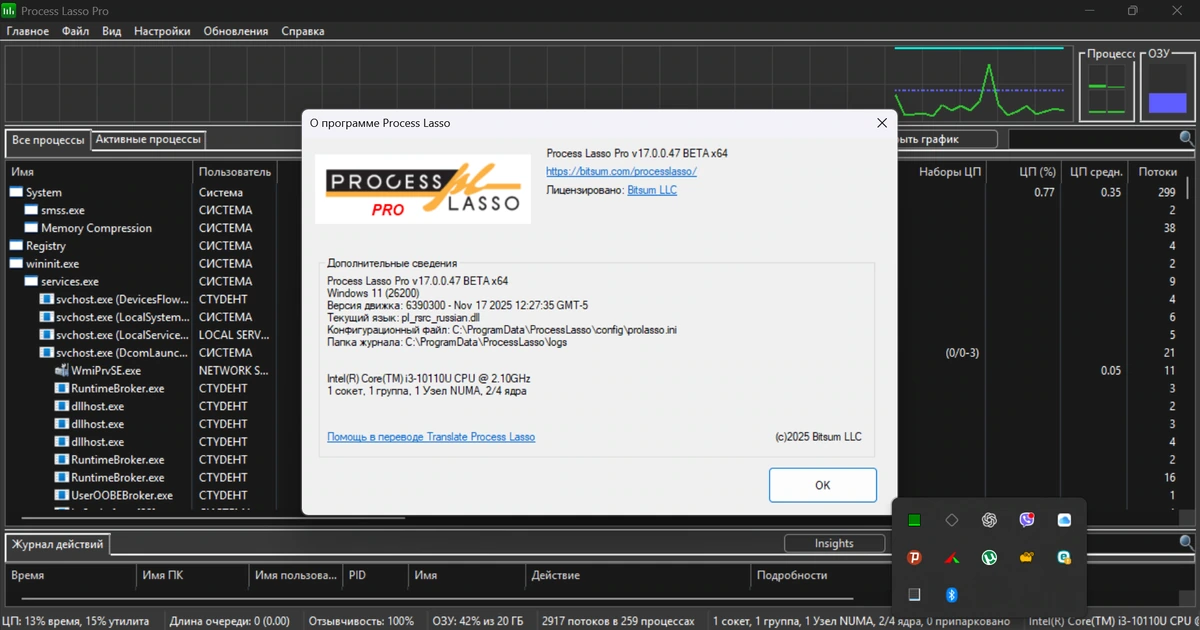
Task: Click the Действие log column header
Action: [638, 575]
